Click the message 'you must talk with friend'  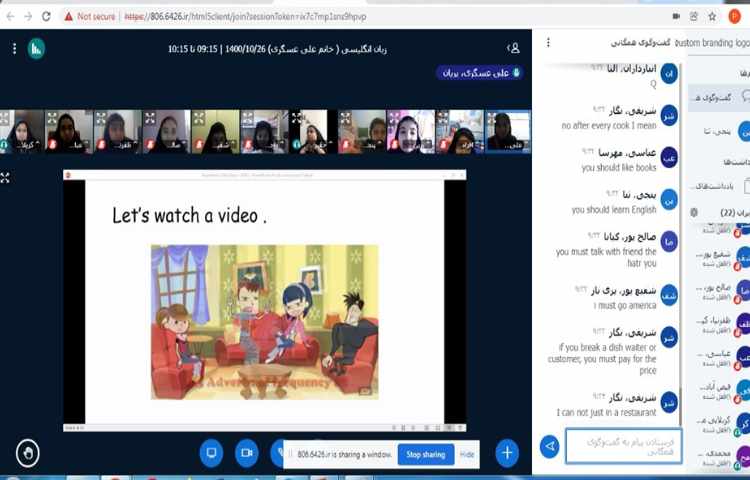pos(606,257)
